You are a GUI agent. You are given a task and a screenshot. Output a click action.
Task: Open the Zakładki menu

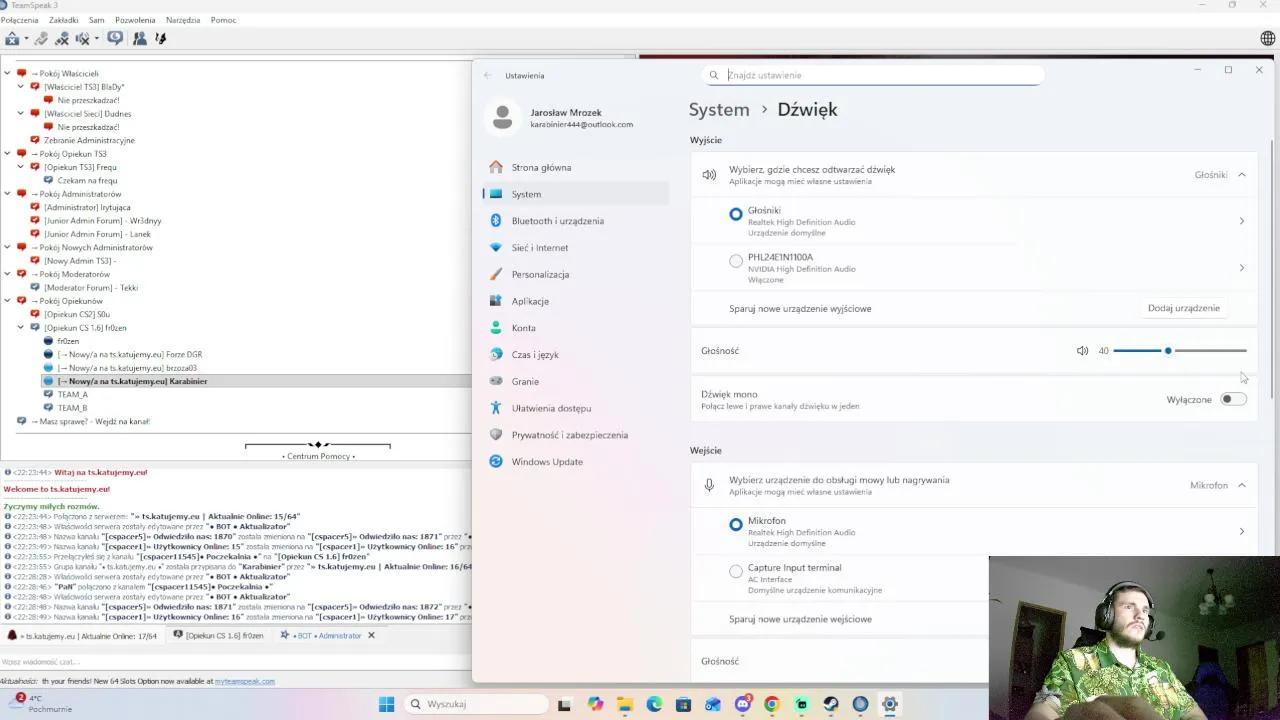pos(64,20)
